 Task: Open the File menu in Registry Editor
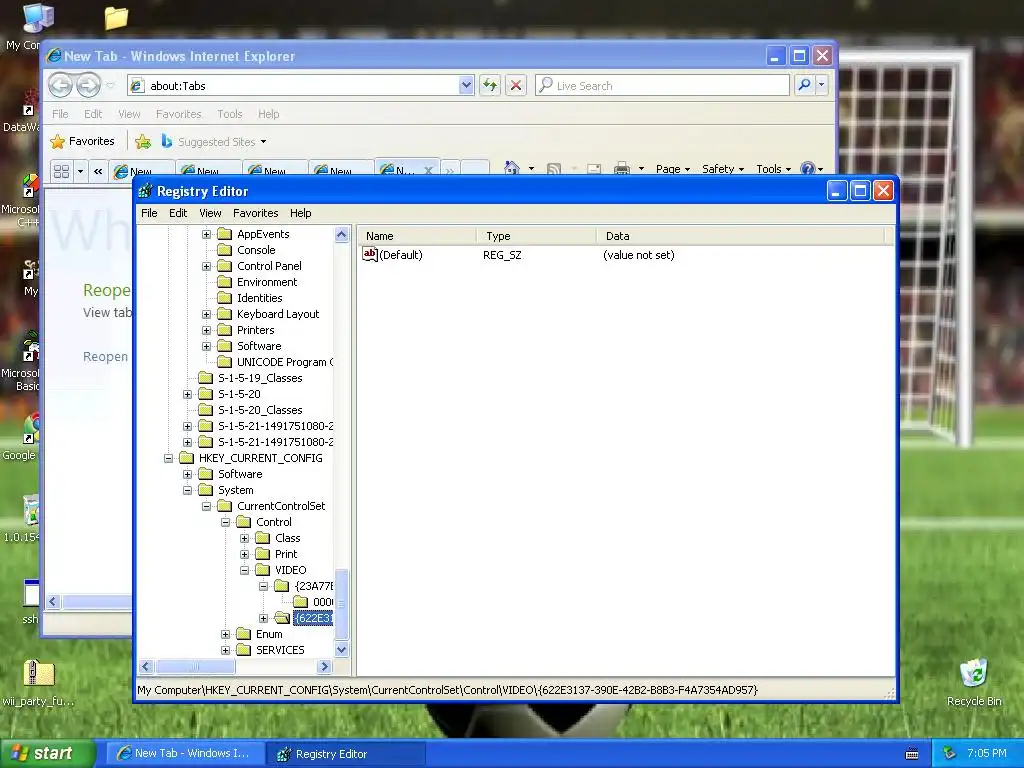(149, 213)
